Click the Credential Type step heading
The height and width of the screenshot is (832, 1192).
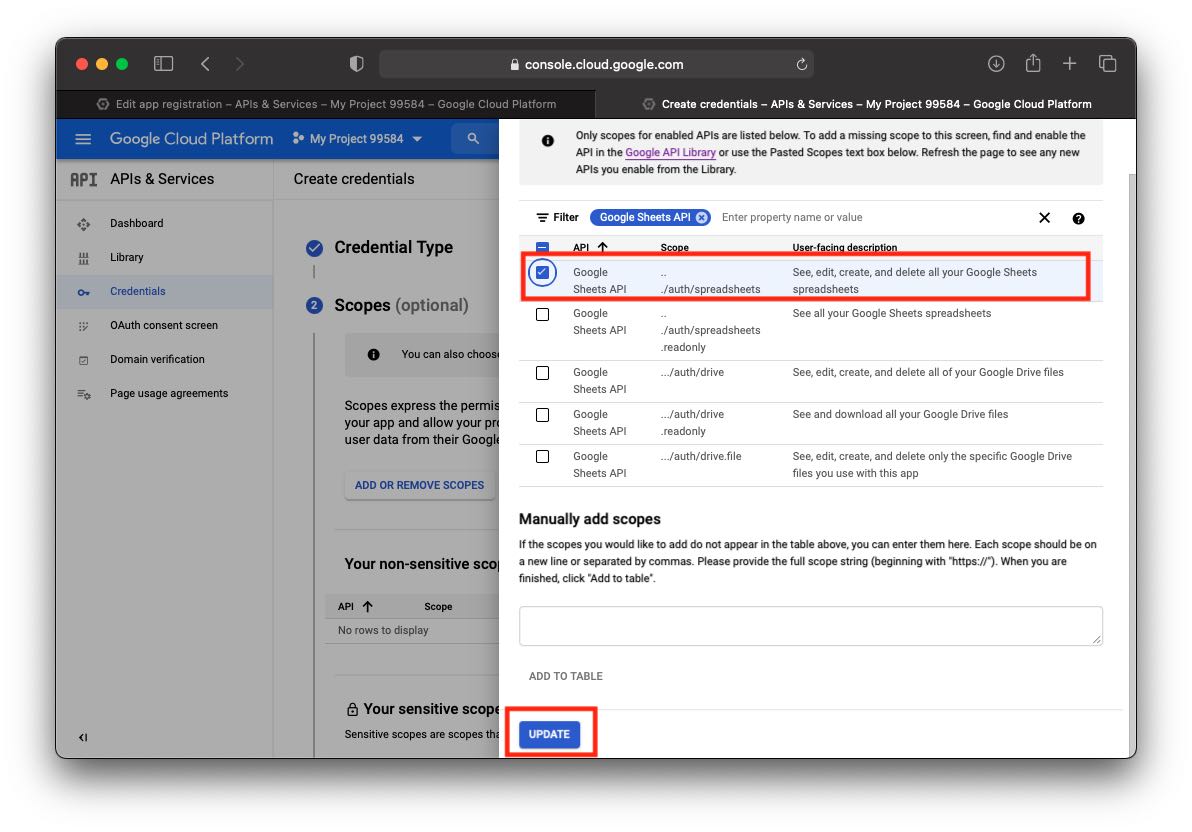(393, 247)
